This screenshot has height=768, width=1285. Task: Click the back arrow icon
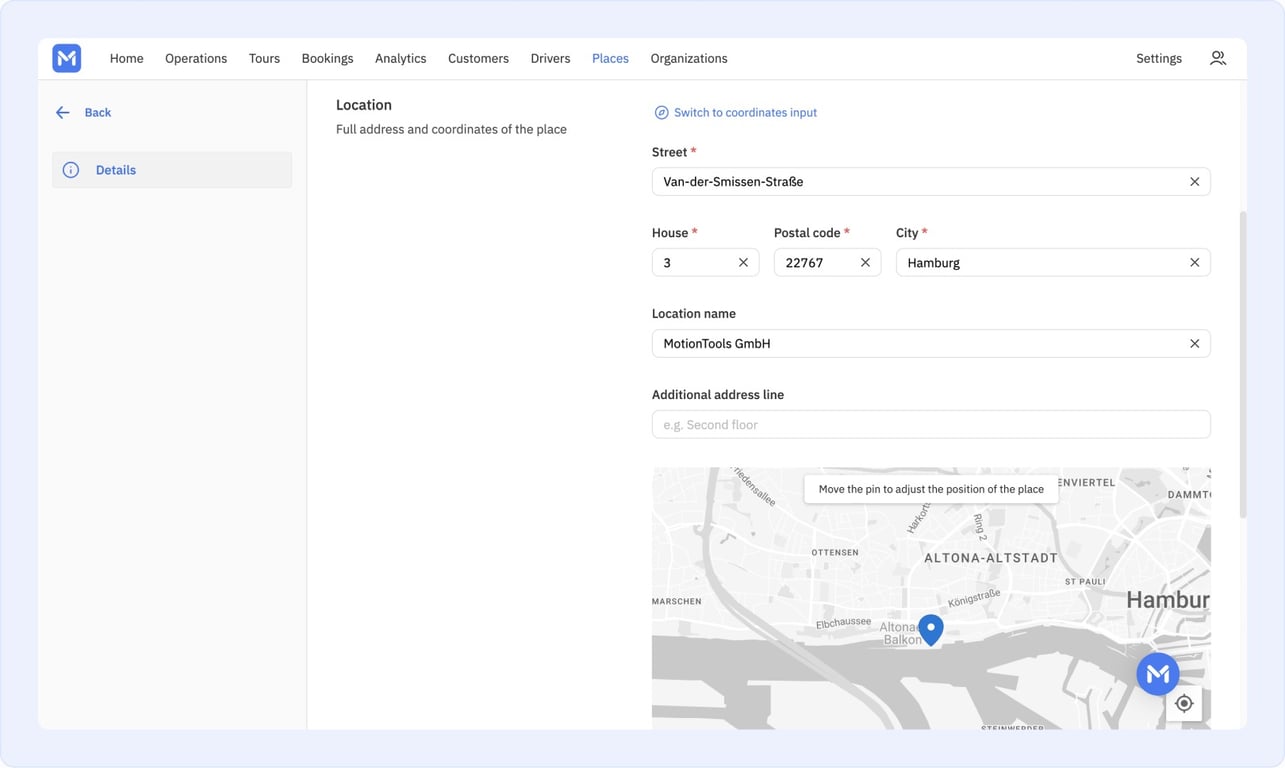(63, 113)
